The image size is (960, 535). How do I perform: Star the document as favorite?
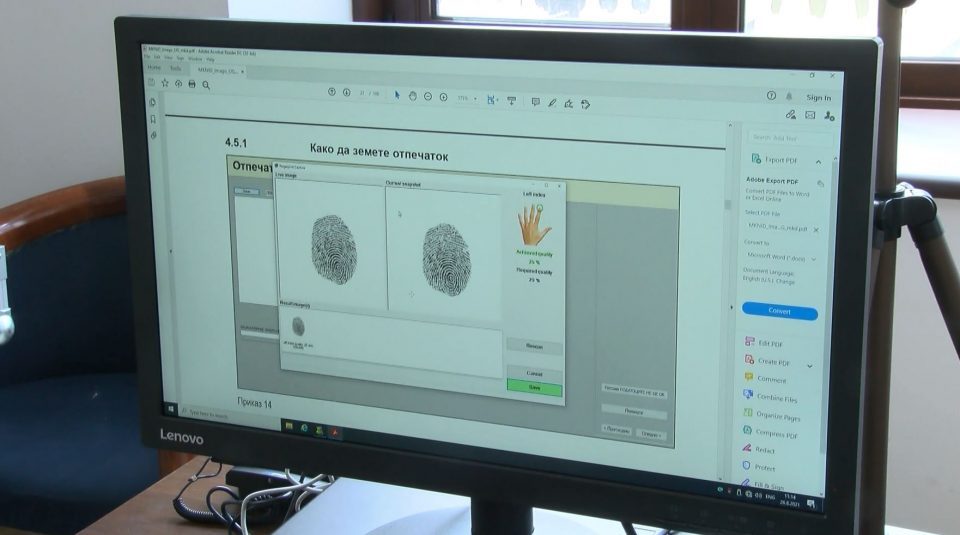click(164, 83)
